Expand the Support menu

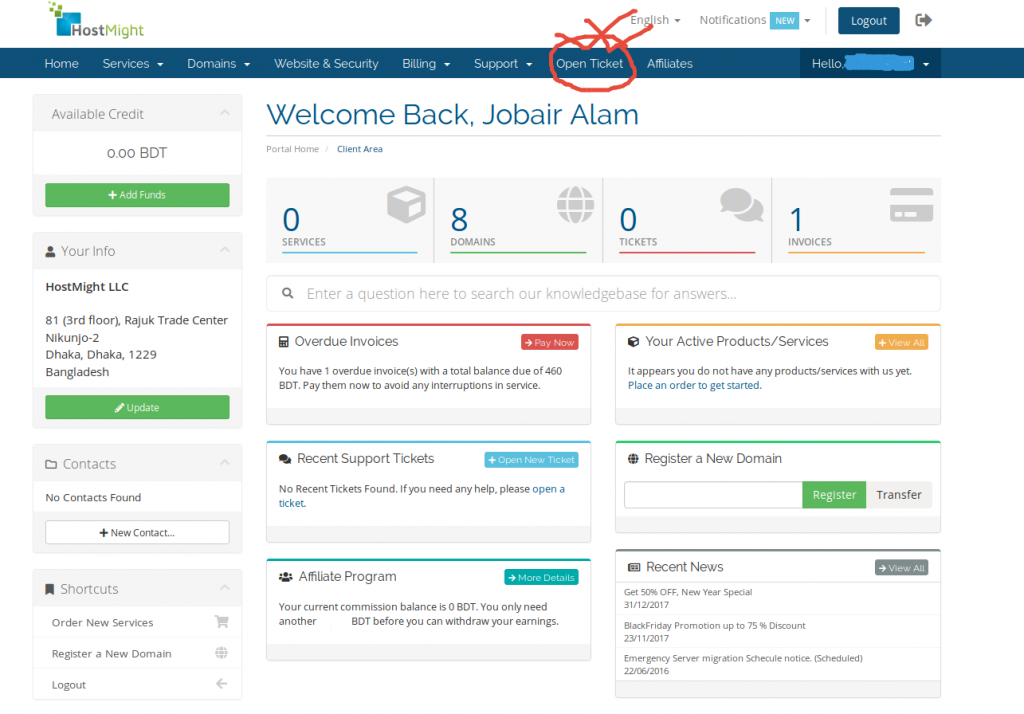(x=503, y=63)
